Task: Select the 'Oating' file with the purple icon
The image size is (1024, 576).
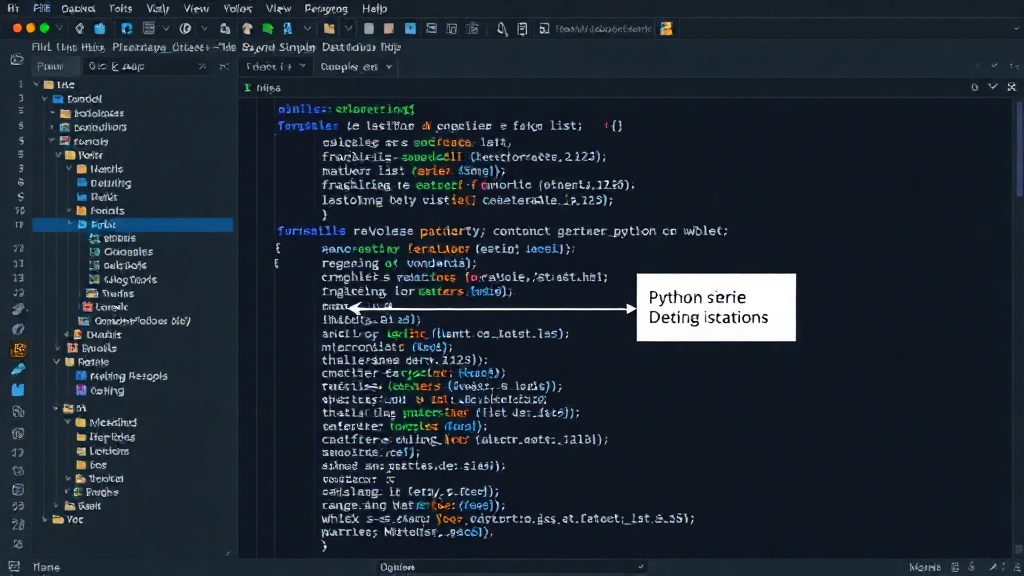Action: (100, 391)
